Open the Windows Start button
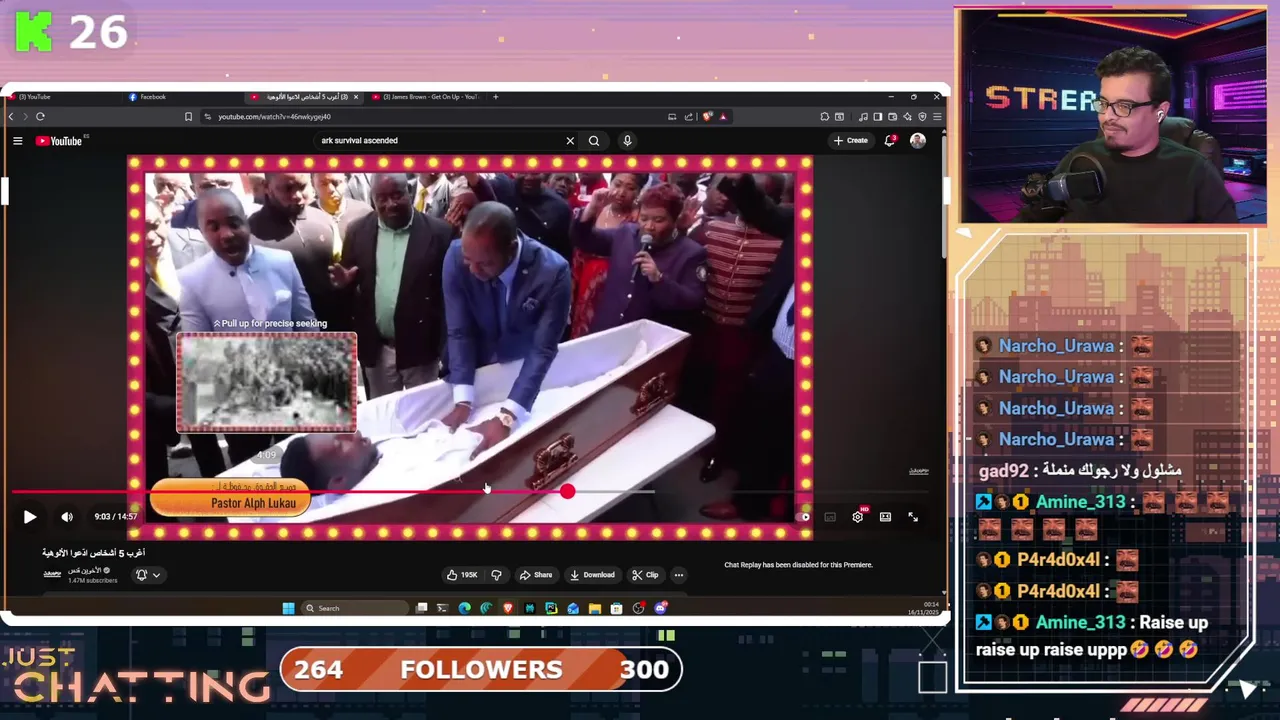 (288, 608)
